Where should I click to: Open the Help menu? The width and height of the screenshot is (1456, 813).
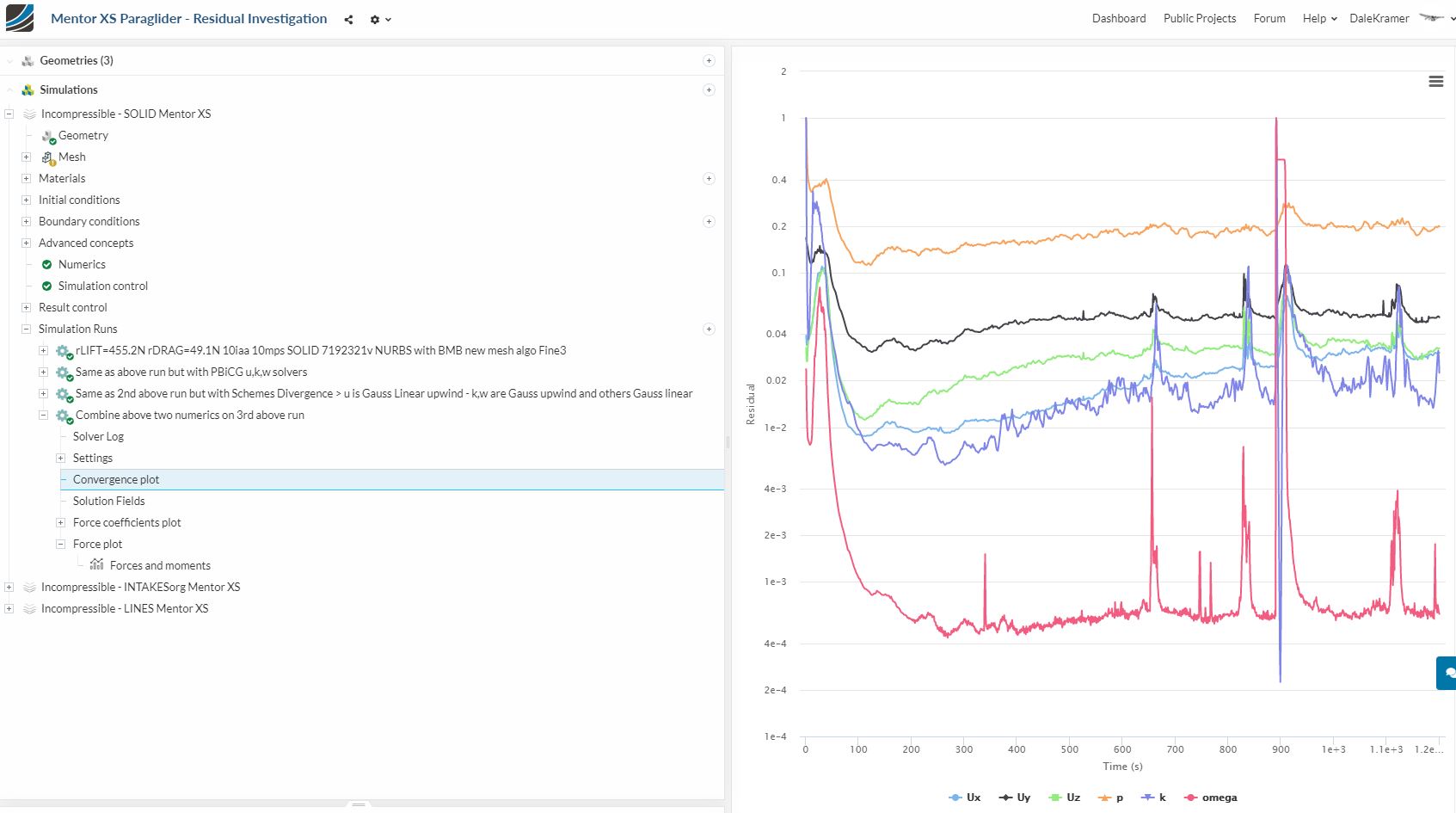(1319, 18)
